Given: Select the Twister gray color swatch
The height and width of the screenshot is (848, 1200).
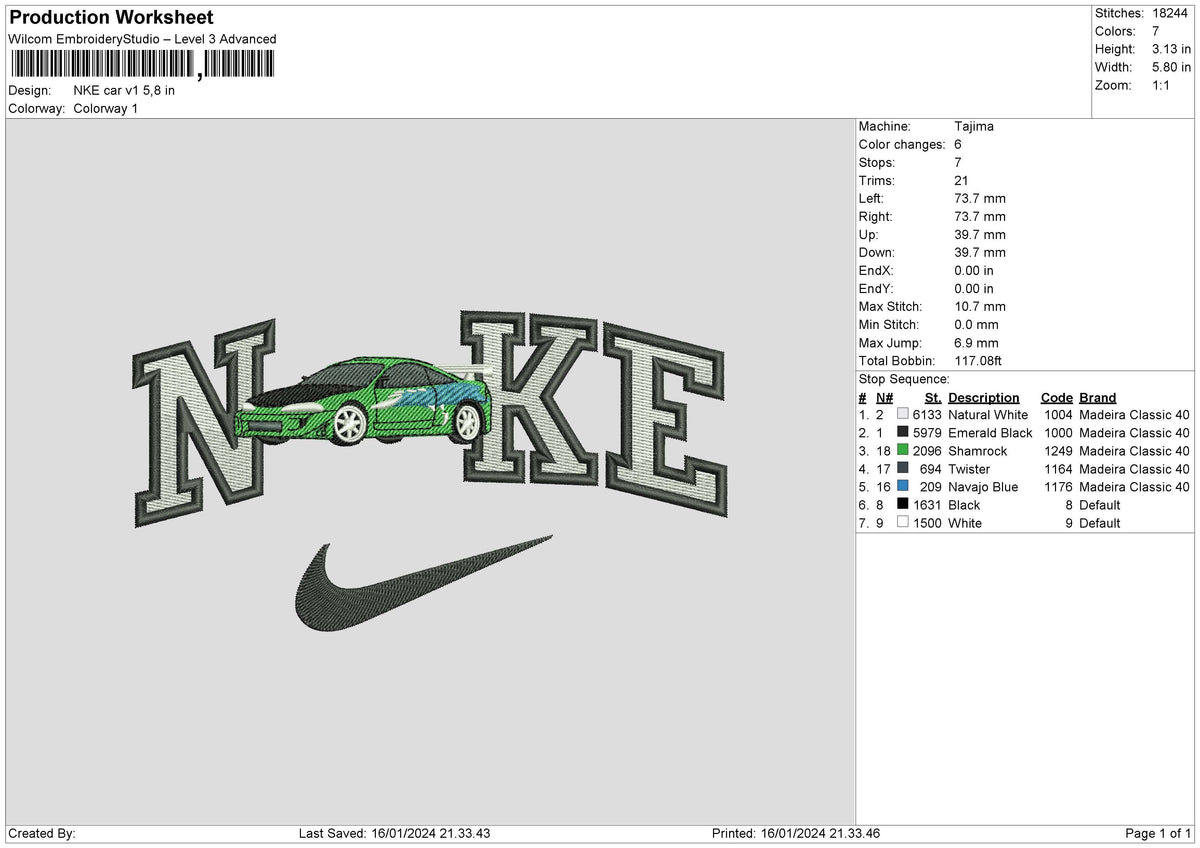Looking at the screenshot, I should click(x=903, y=469).
